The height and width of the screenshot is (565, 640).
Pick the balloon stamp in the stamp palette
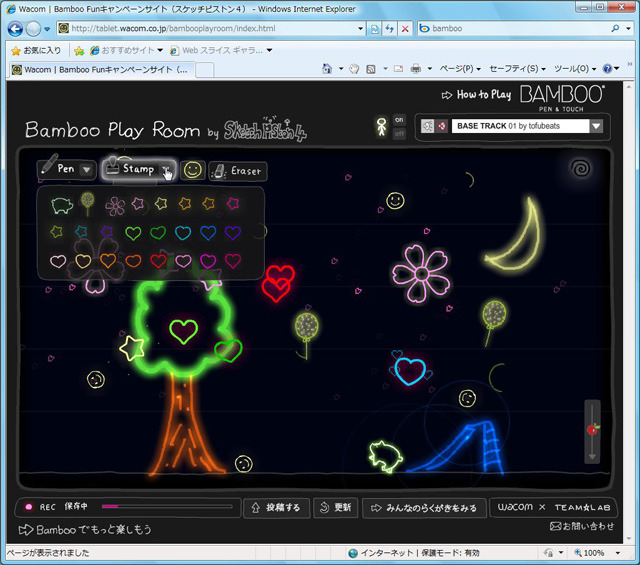87,204
